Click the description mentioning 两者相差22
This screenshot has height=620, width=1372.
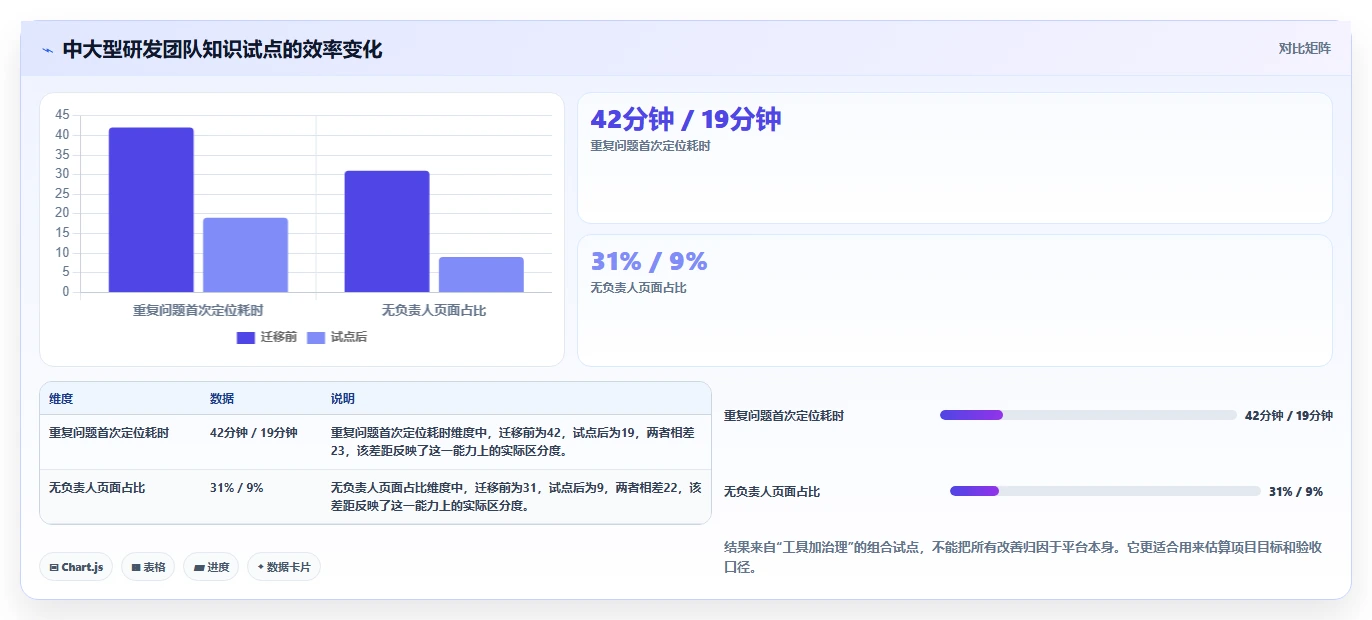coord(516,496)
